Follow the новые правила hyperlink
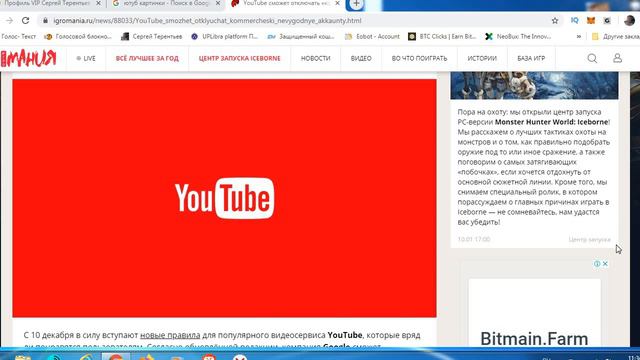This screenshot has width=640, height=360. [170, 335]
